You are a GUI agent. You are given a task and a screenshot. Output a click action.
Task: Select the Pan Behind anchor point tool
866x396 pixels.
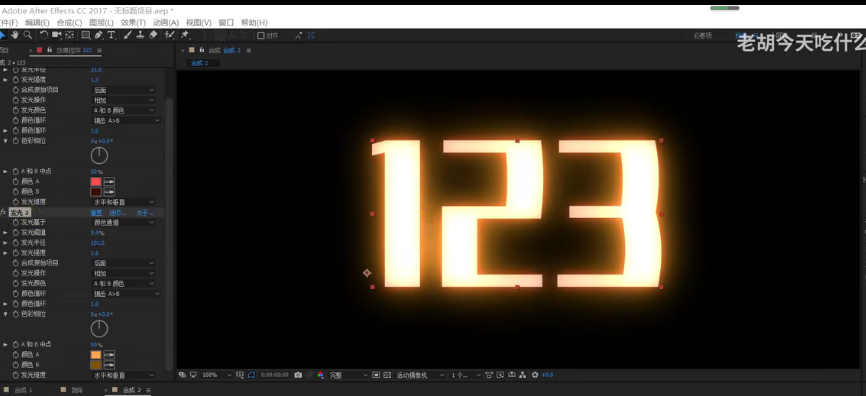(70, 35)
